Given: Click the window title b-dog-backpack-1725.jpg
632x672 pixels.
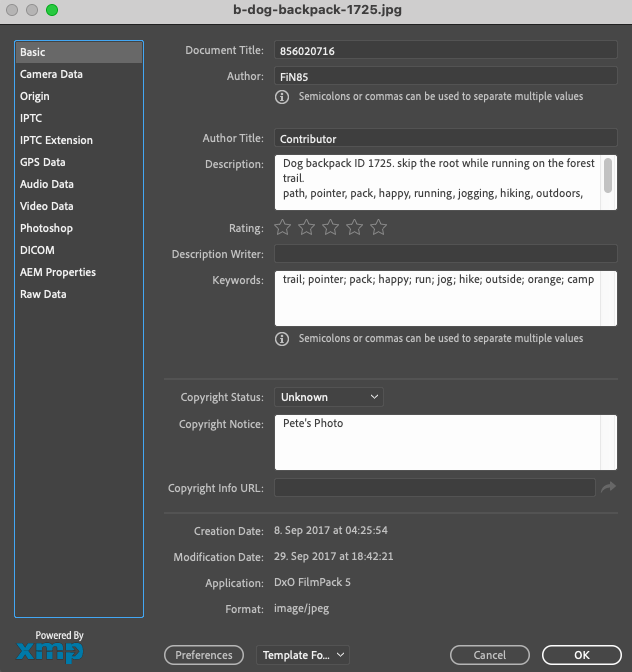Looking at the screenshot, I should pos(317,10).
